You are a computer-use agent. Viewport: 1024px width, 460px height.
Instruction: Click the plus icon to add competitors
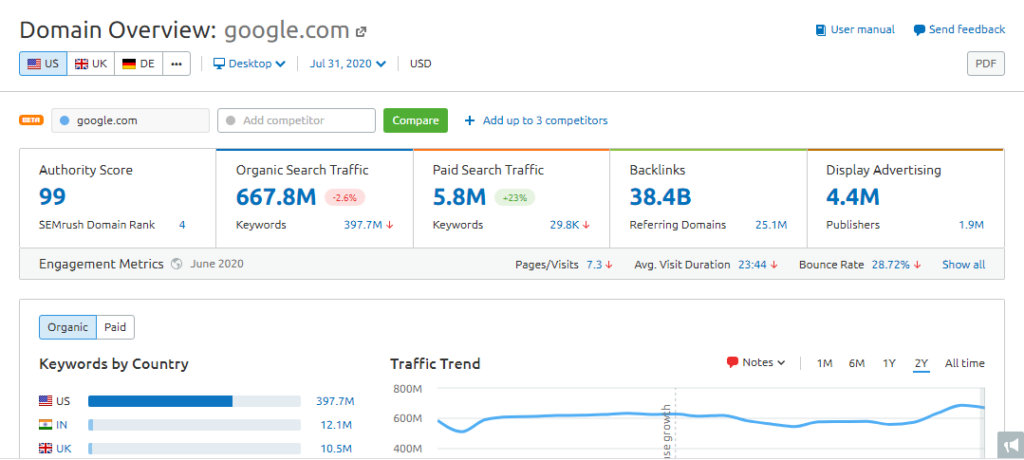click(x=470, y=121)
